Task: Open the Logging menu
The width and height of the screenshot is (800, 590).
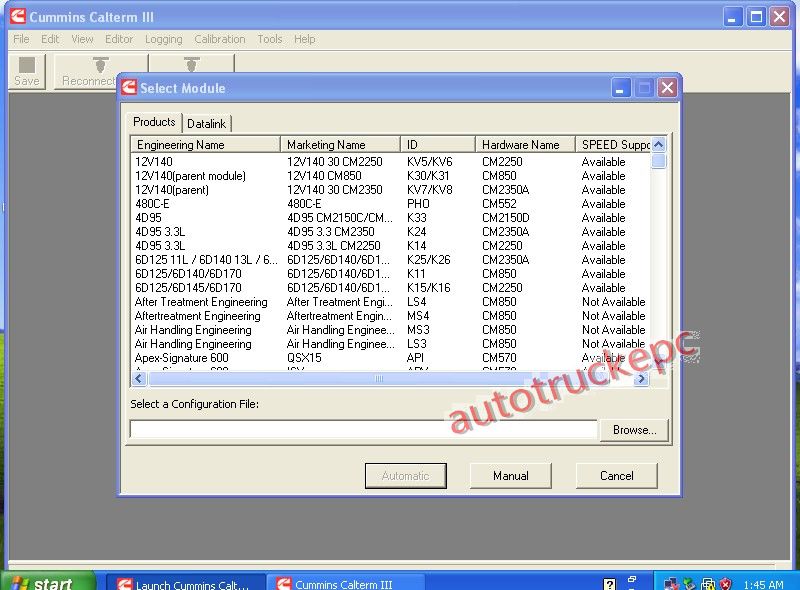Action: point(163,39)
